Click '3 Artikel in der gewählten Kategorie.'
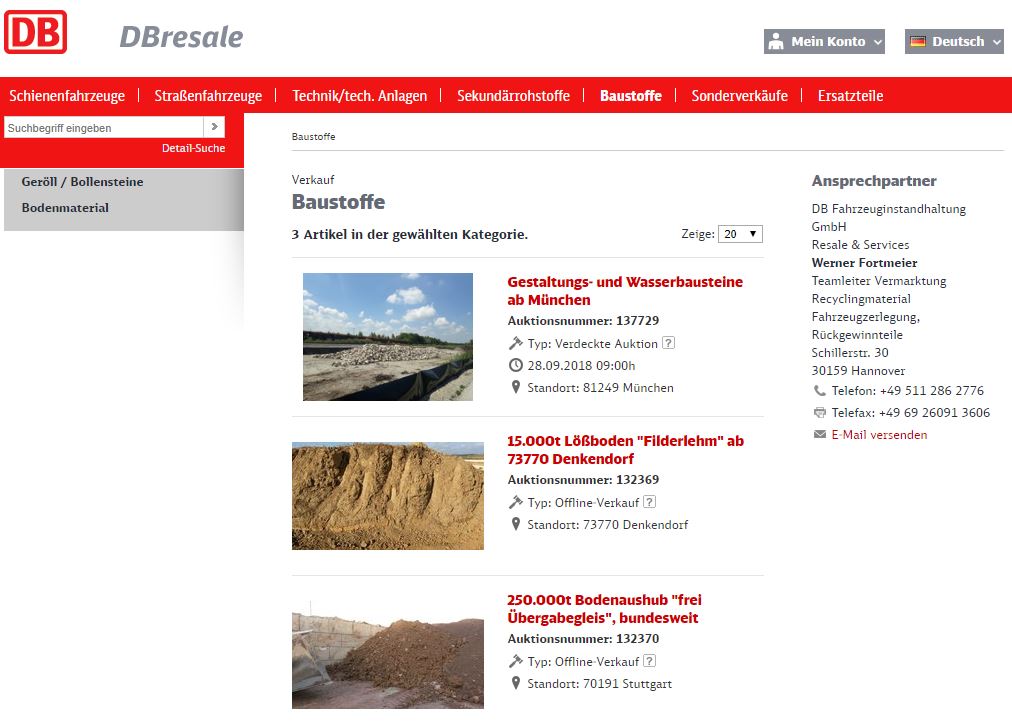Screen dimensions: 1012x721 tap(410, 234)
